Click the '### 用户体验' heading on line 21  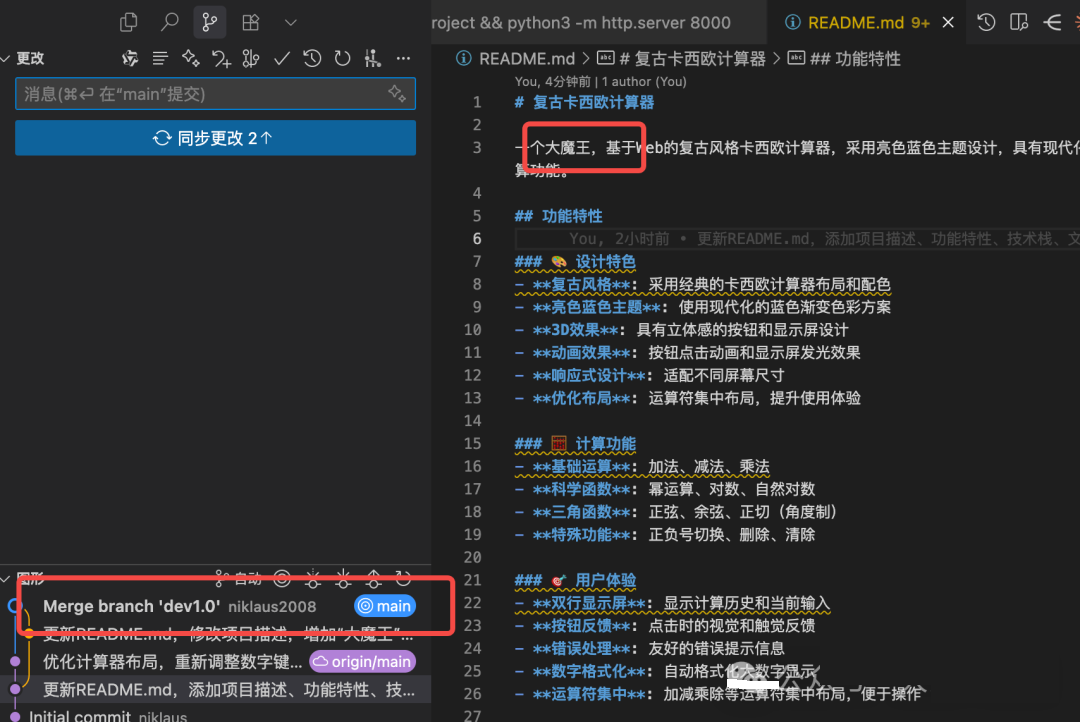(575, 580)
